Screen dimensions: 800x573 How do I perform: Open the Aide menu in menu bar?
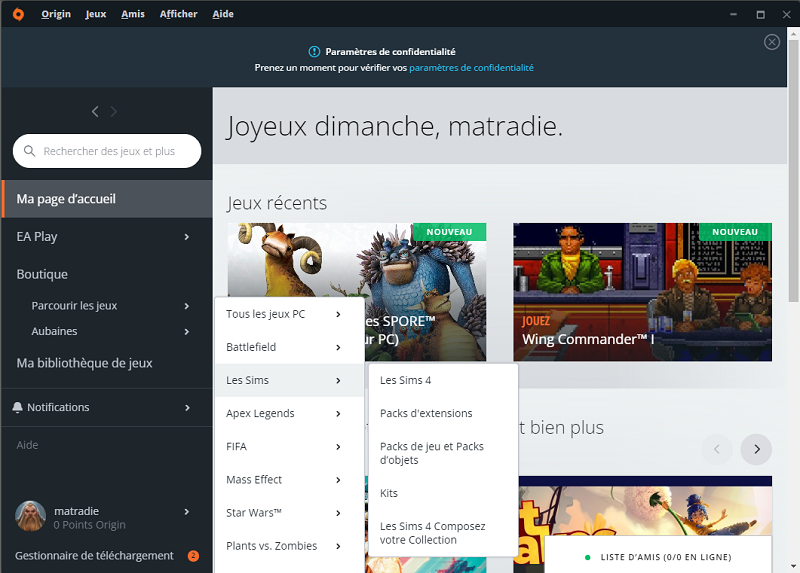[223, 14]
